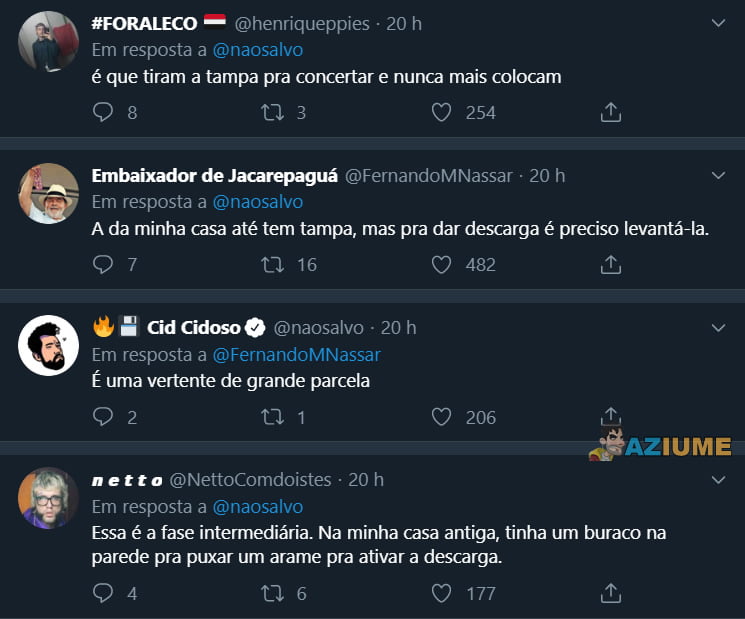Retweet the tweet with 16 retweets
This screenshot has width=745, height=619.
coord(272,265)
